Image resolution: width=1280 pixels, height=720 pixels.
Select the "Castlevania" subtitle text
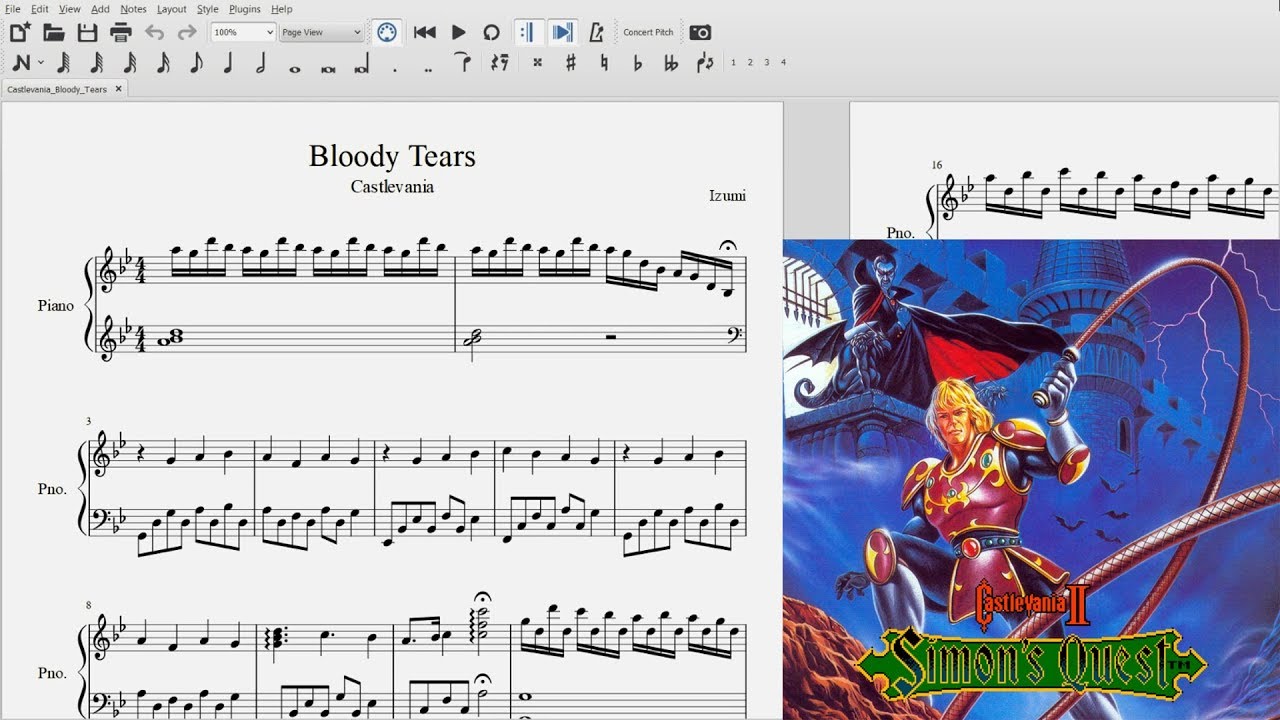392,187
